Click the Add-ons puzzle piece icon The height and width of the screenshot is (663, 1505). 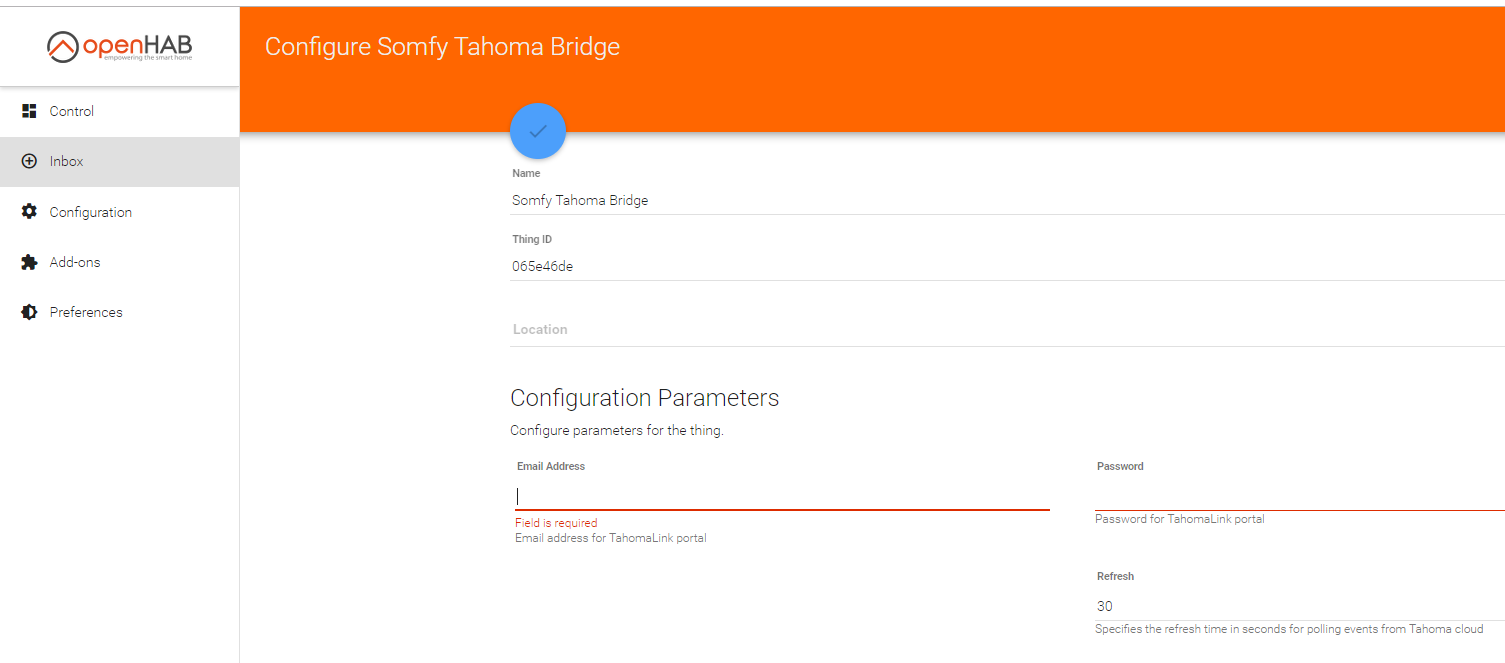[29, 262]
